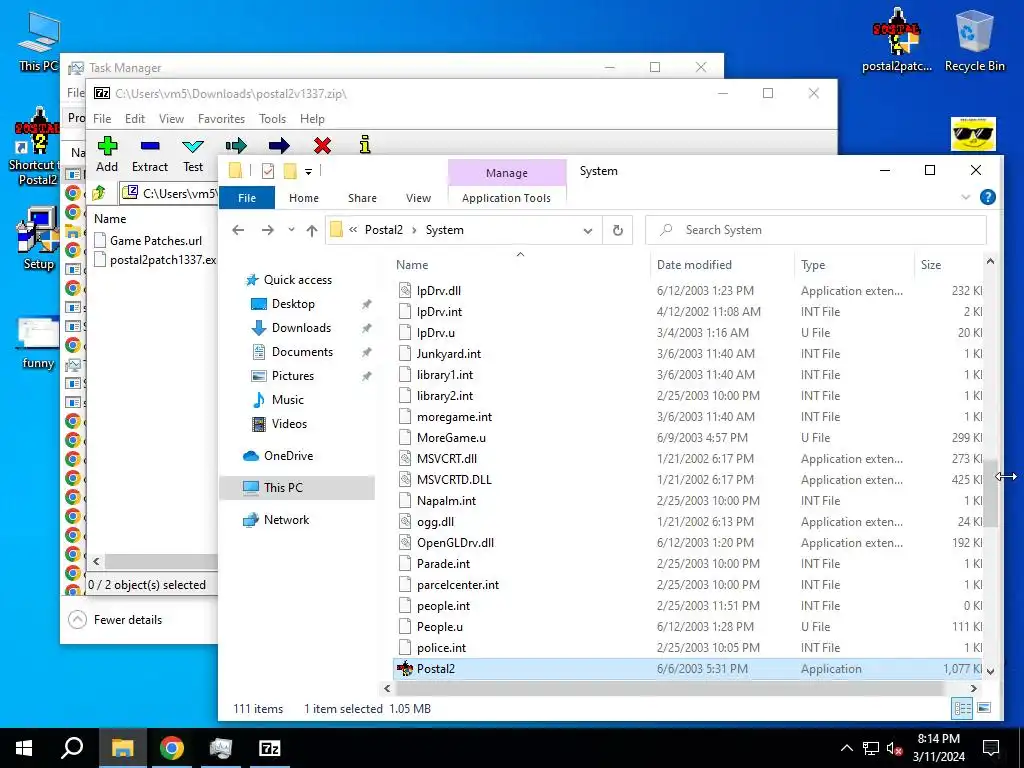Open Downloads in Quick access

tap(301, 328)
